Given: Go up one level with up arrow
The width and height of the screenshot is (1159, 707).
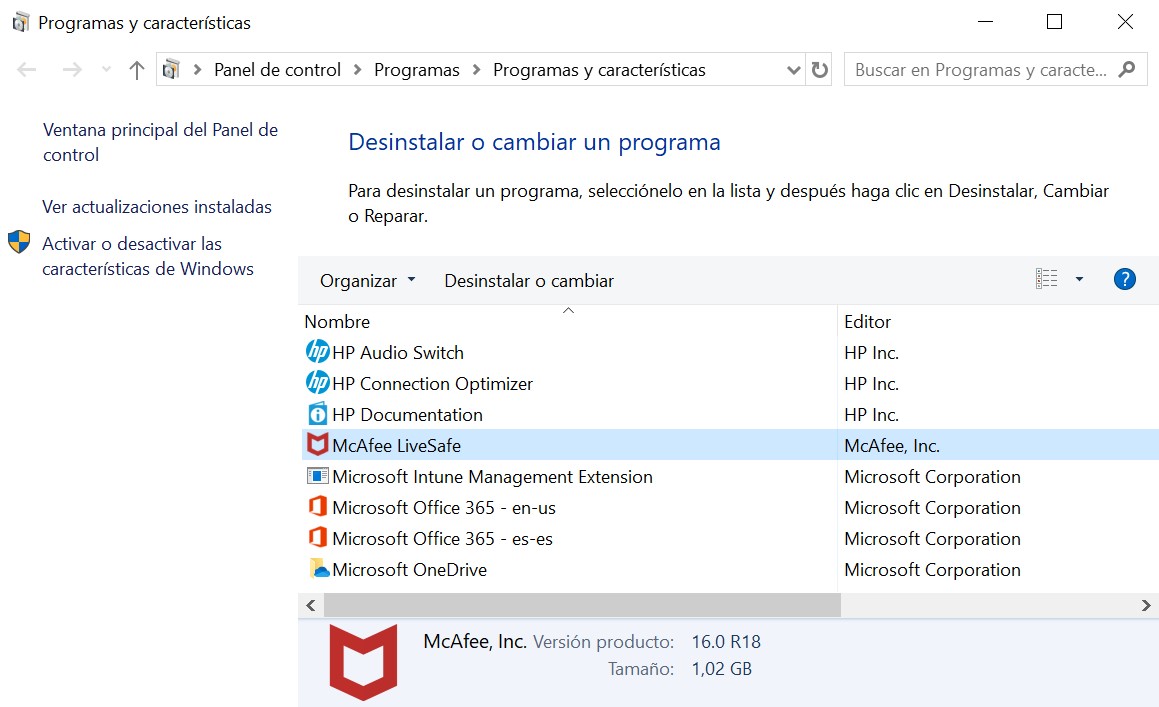Looking at the screenshot, I should tap(136, 70).
